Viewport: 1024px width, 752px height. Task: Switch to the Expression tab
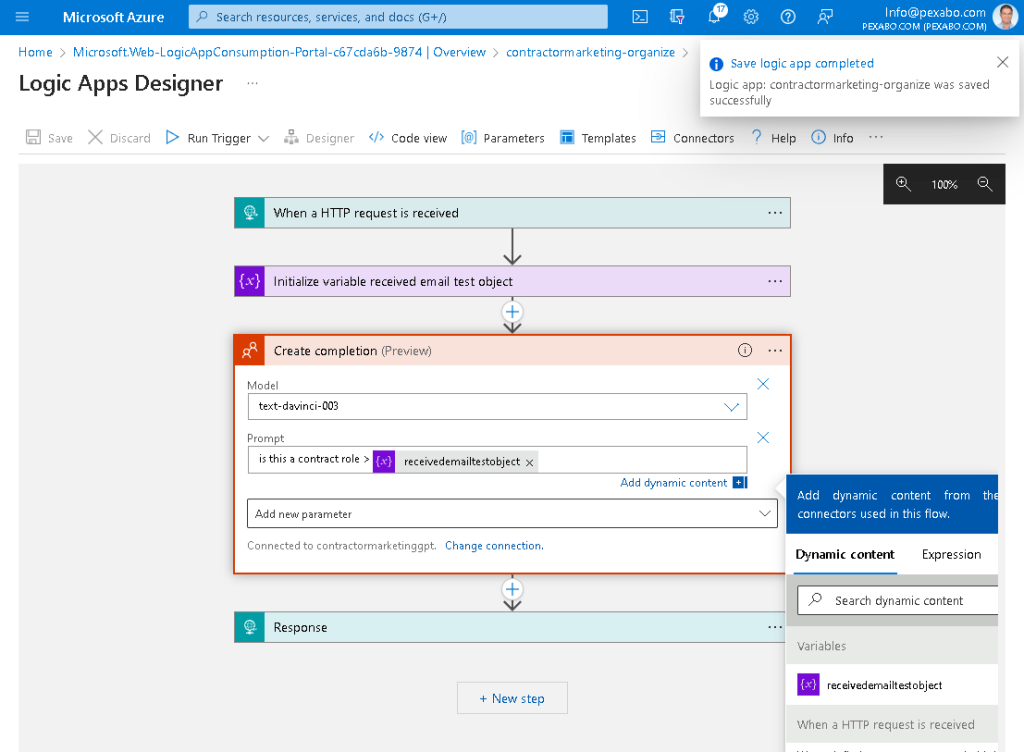tap(952, 555)
